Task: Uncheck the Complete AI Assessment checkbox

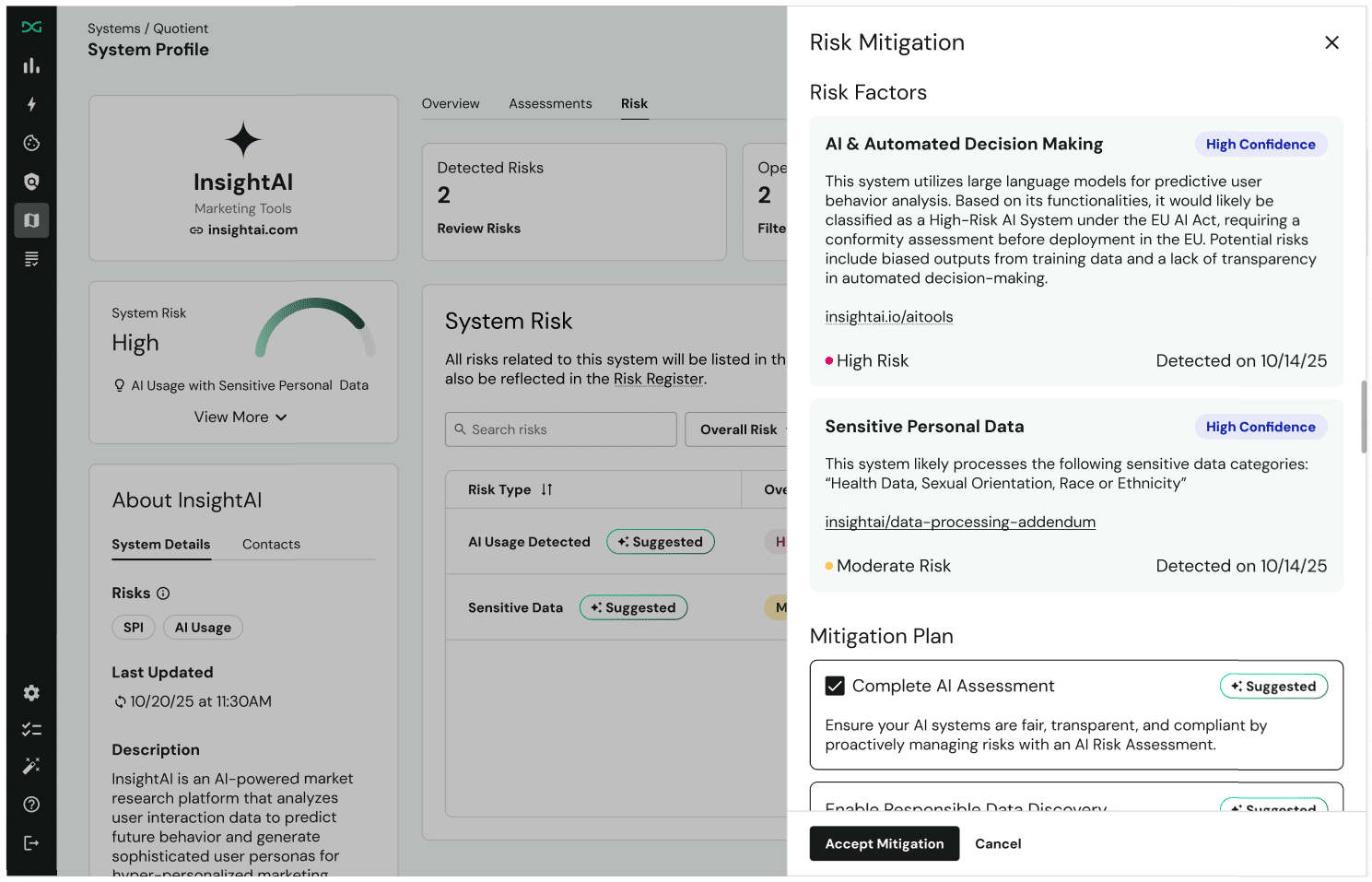Action: click(x=835, y=686)
